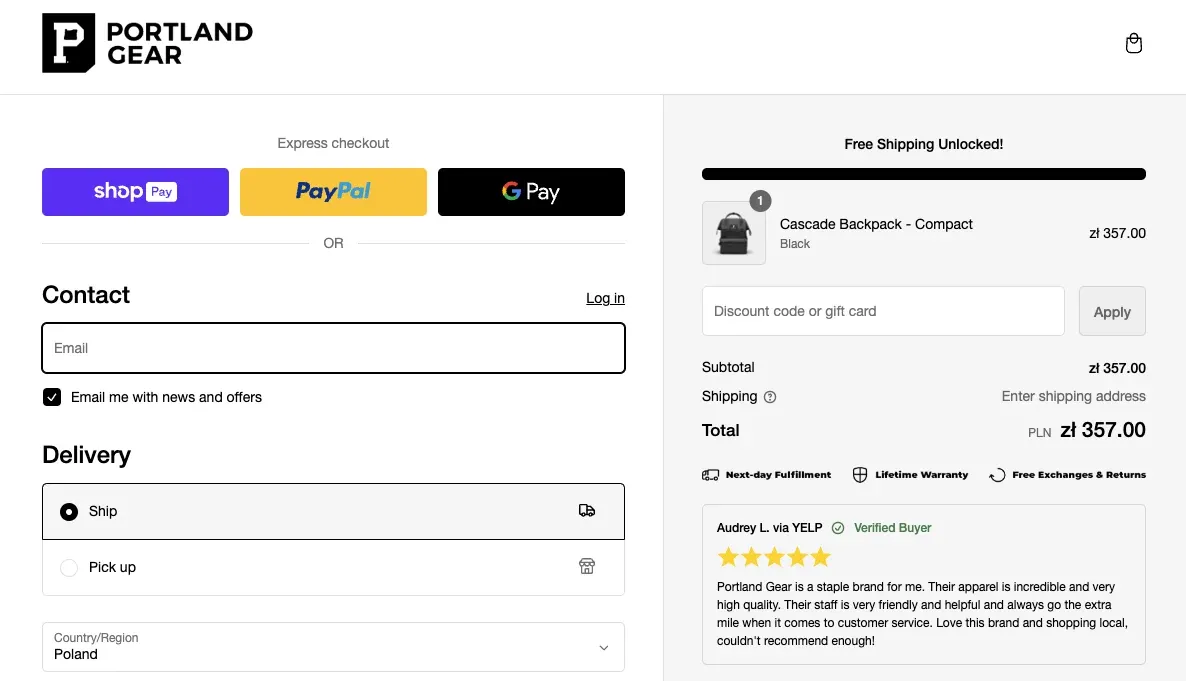Uncheck Email me with news and offers
This screenshot has height=681, width=1186.
[x=51, y=397]
